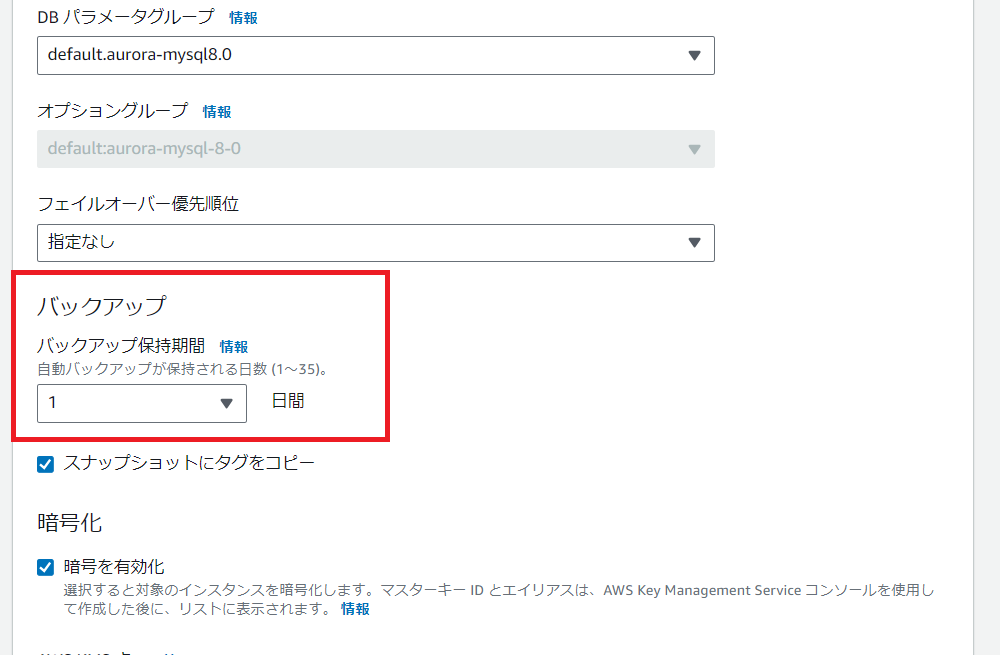Open the backup retention period dropdown showing 1
This screenshot has width=1000, height=655.
point(142,403)
